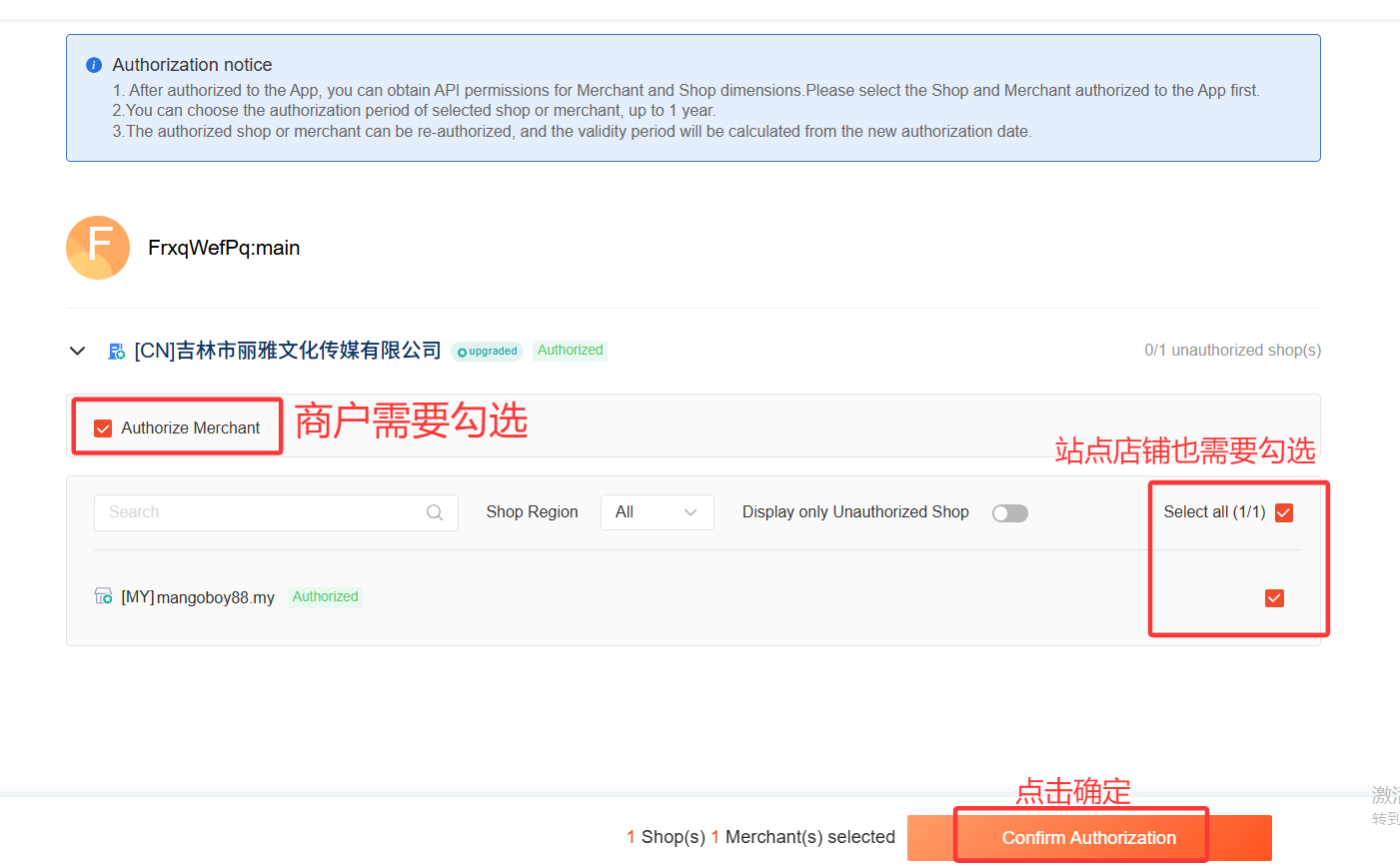
Task: Click the shop icon beside [MY]mangoboy88.my
Action: 103,596
